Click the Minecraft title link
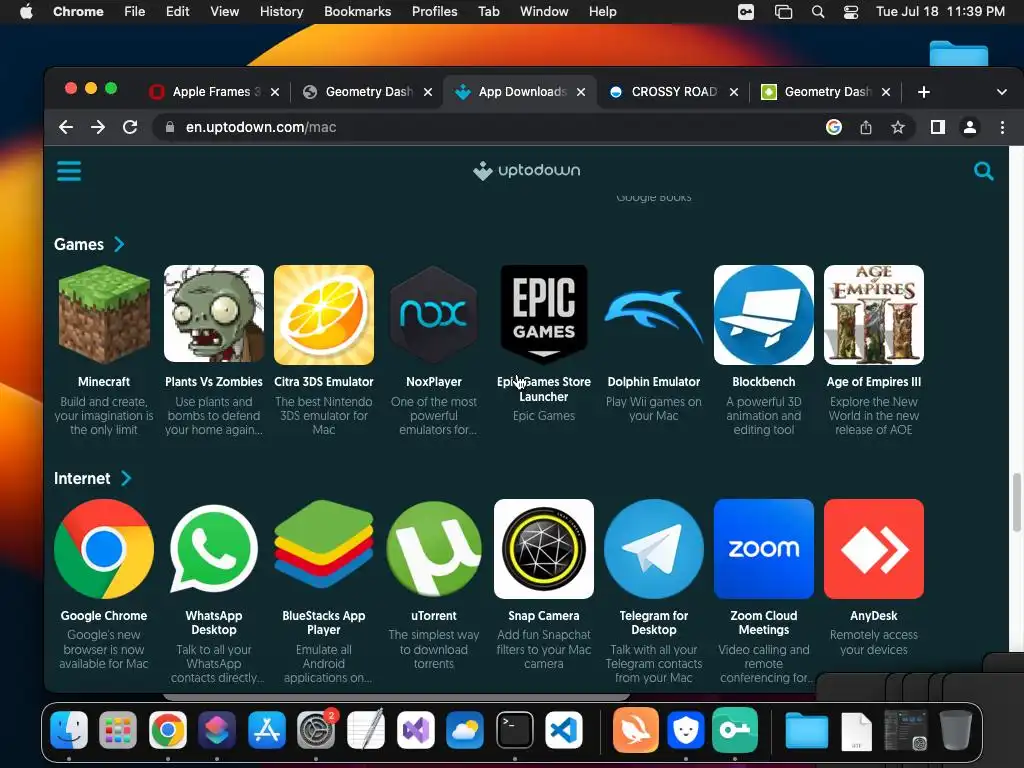Viewport: 1024px width, 768px height. [x=104, y=382]
